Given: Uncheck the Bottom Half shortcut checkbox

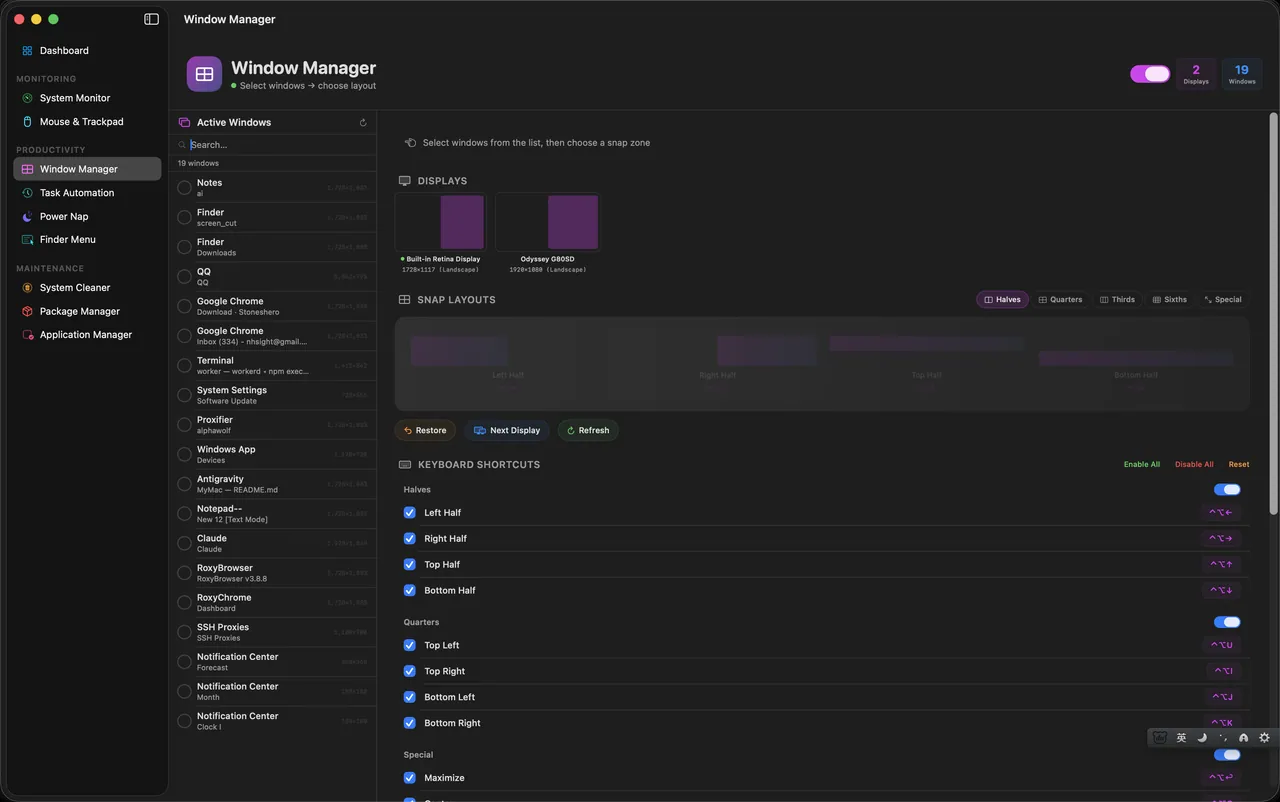Looking at the screenshot, I should 409,591.
